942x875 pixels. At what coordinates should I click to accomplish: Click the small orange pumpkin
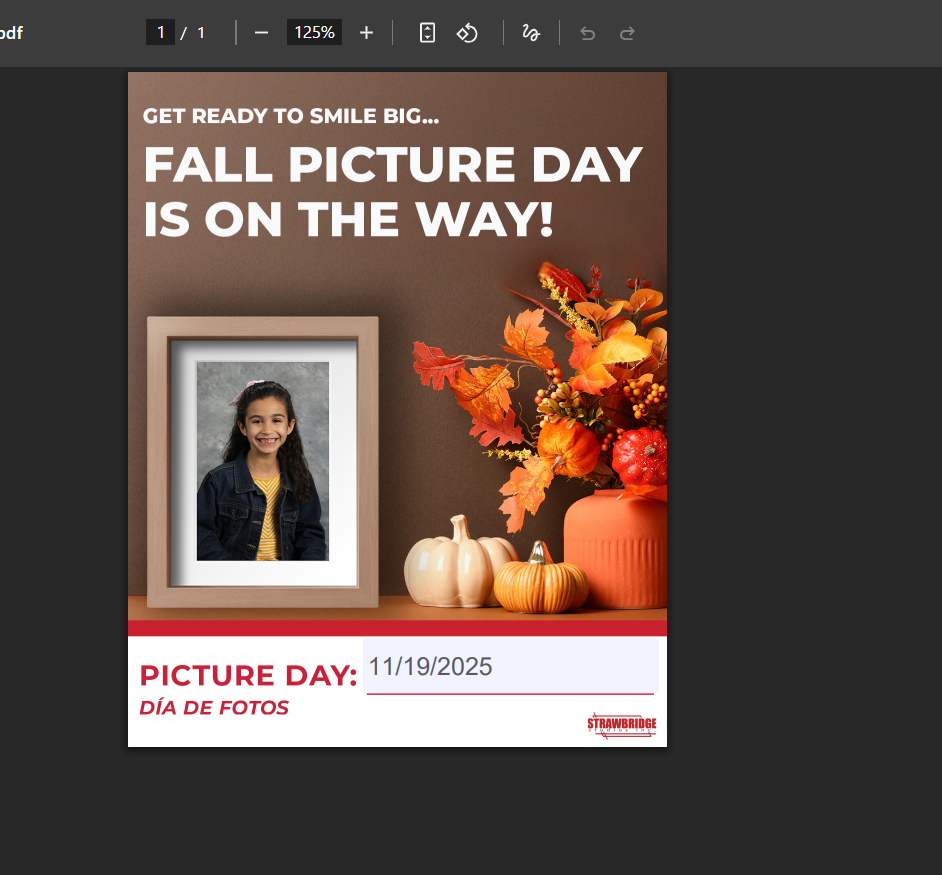pyautogui.click(x=541, y=583)
